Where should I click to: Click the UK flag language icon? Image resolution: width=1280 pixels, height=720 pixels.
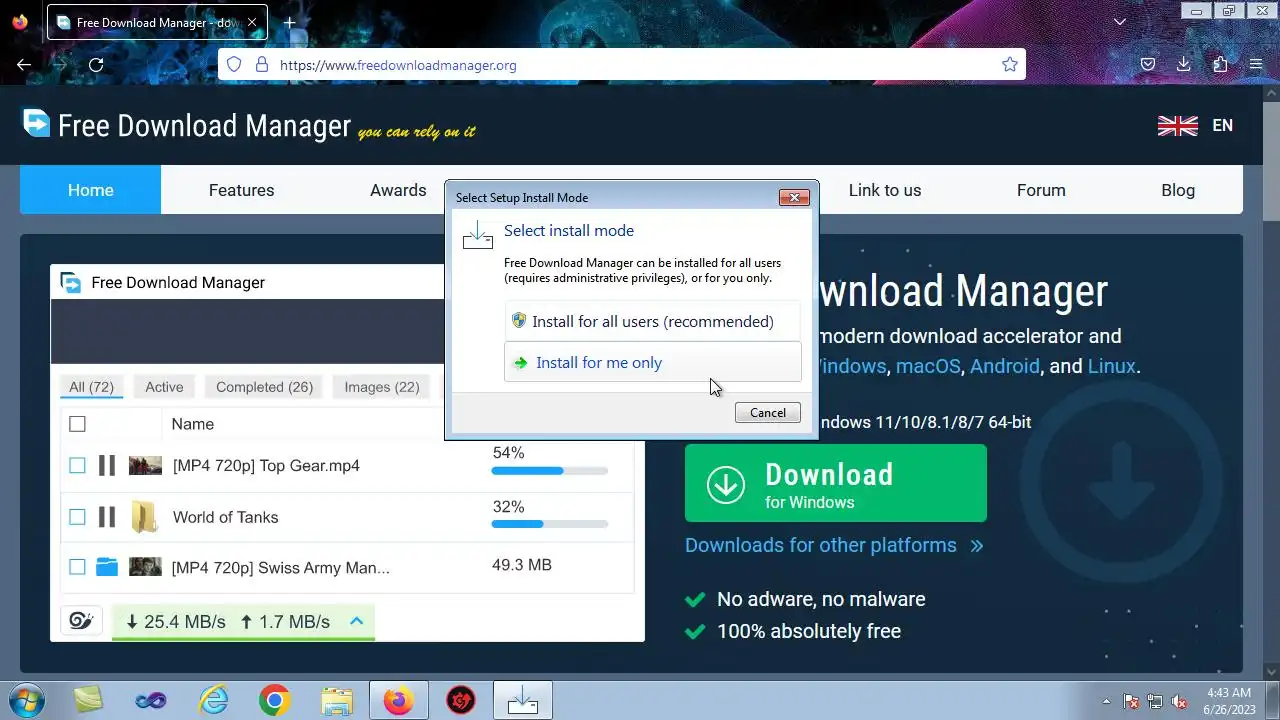pos(1177,125)
